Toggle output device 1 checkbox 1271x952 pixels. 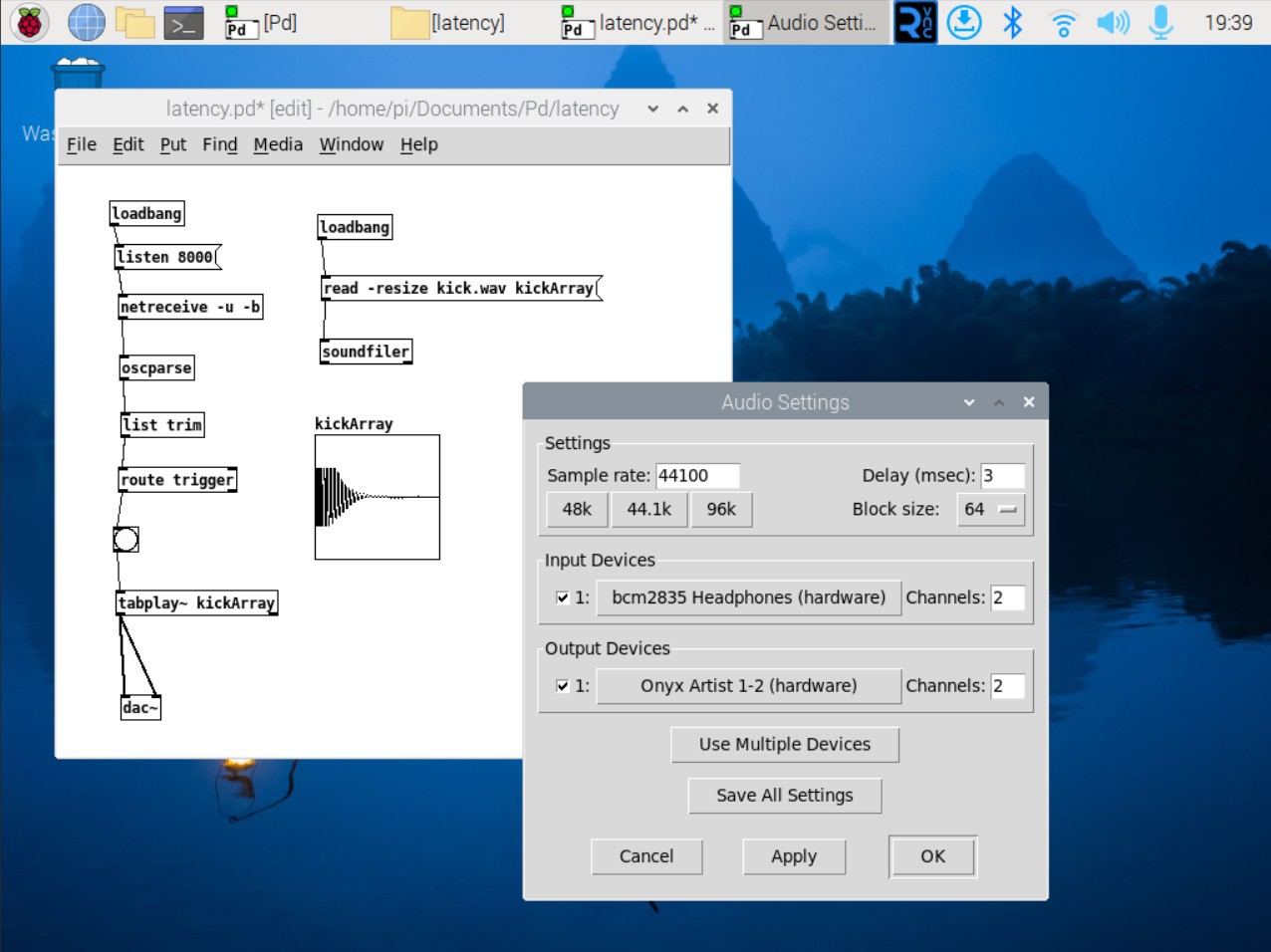pos(563,686)
